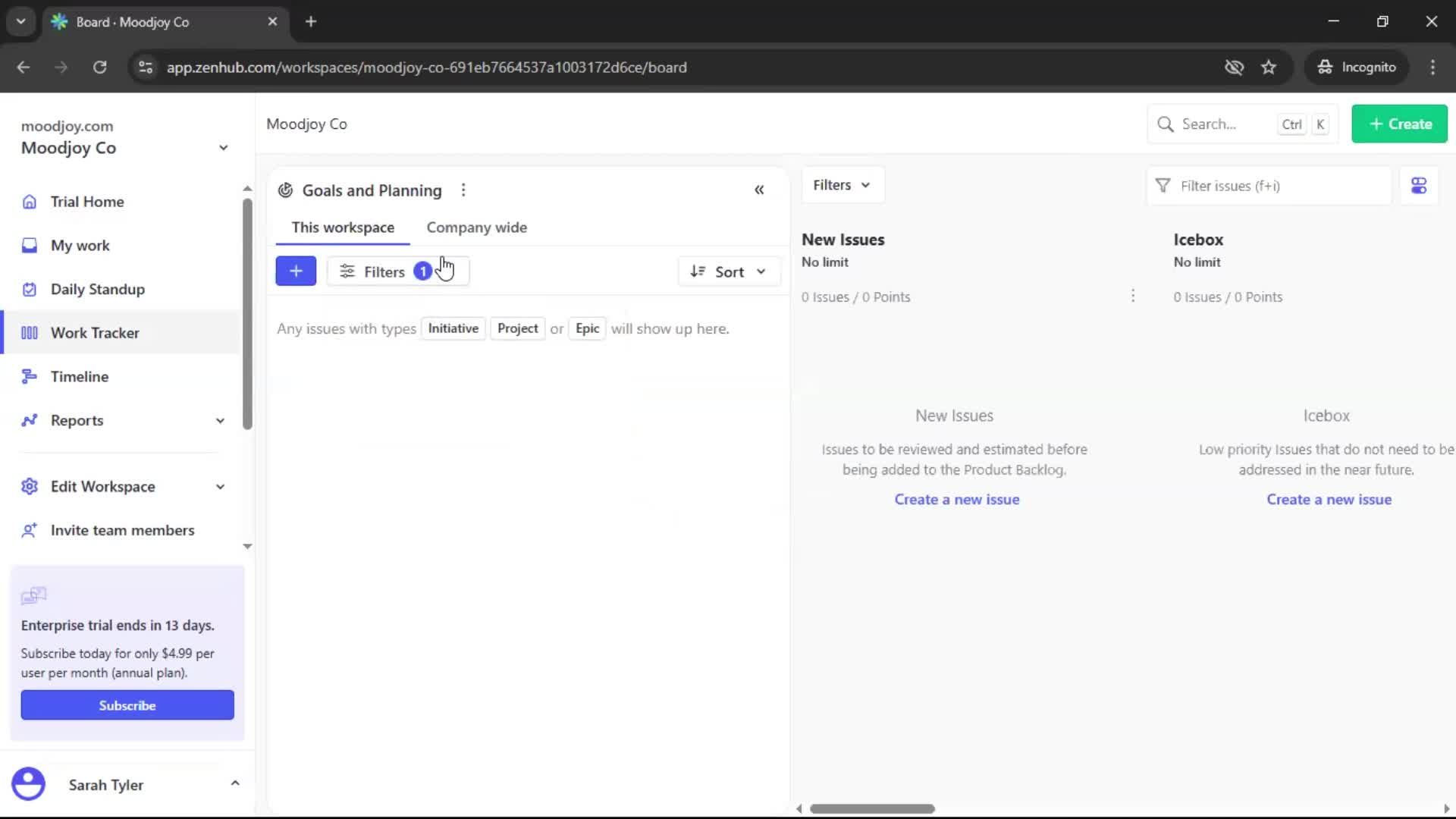Select the This workspace tab
Viewport: 1456px width, 819px height.
(x=343, y=227)
